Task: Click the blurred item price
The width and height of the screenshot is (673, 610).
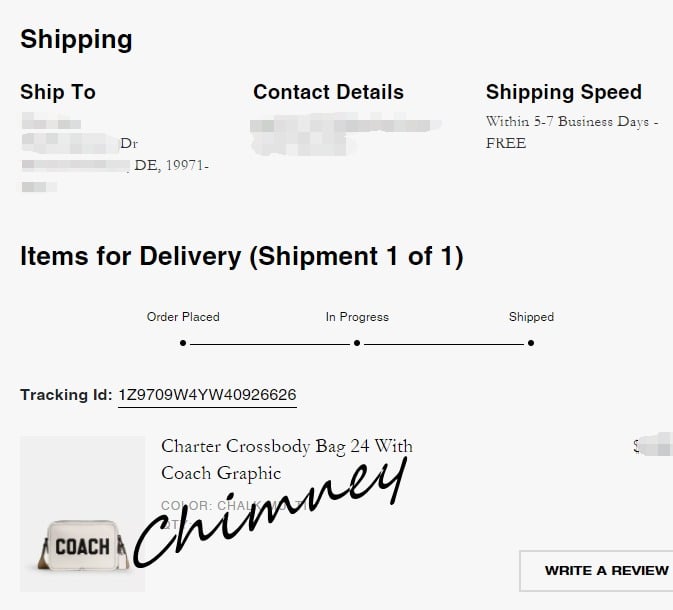Action: point(653,446)
